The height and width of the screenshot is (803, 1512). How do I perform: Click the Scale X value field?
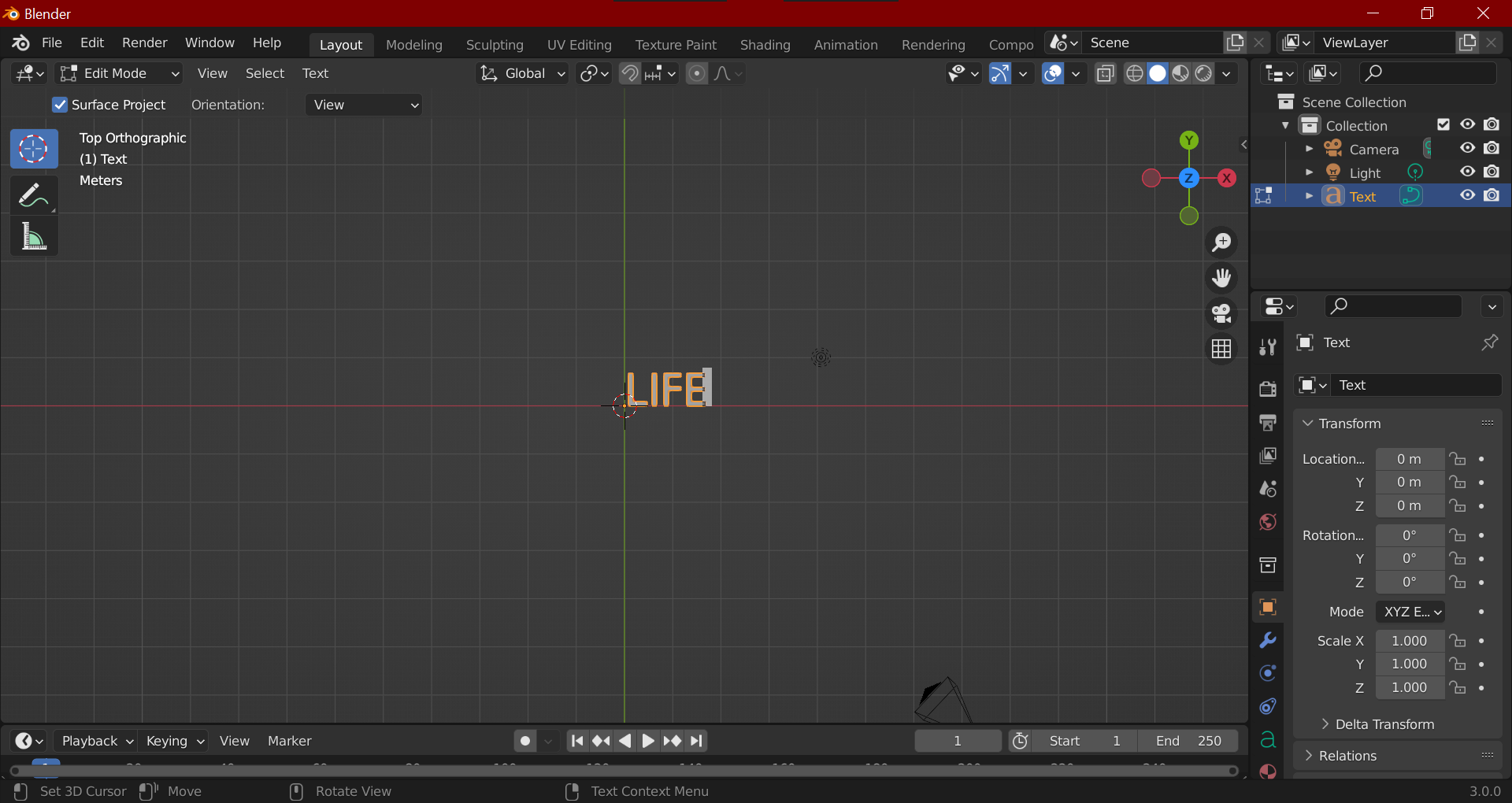point(1409,641)
